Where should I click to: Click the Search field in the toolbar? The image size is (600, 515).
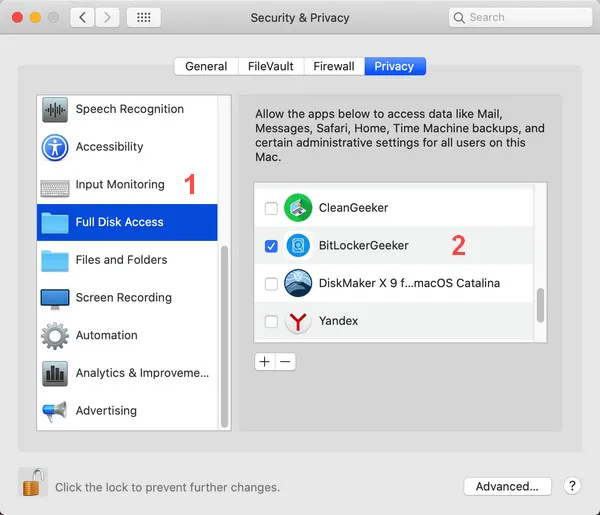pyautogui.click(x=513, y=17)
